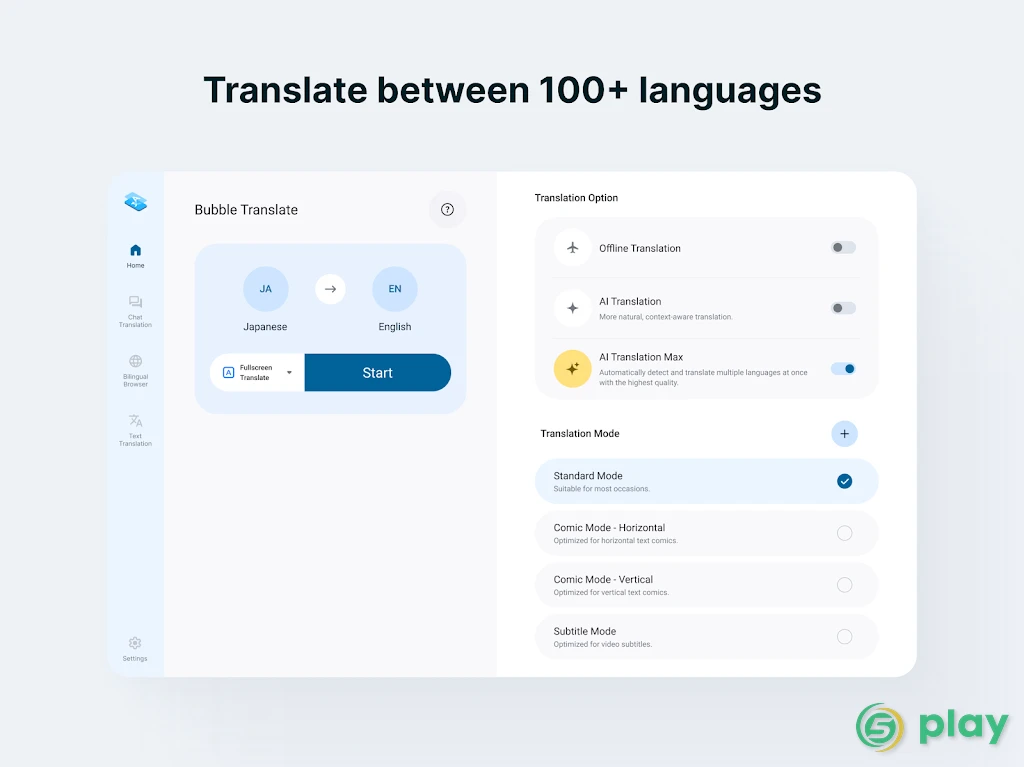The width and height of the screenshot is (1024, 767).
Task: Select Comic Mode - Vertical radio button
Action: pos(844,585)
